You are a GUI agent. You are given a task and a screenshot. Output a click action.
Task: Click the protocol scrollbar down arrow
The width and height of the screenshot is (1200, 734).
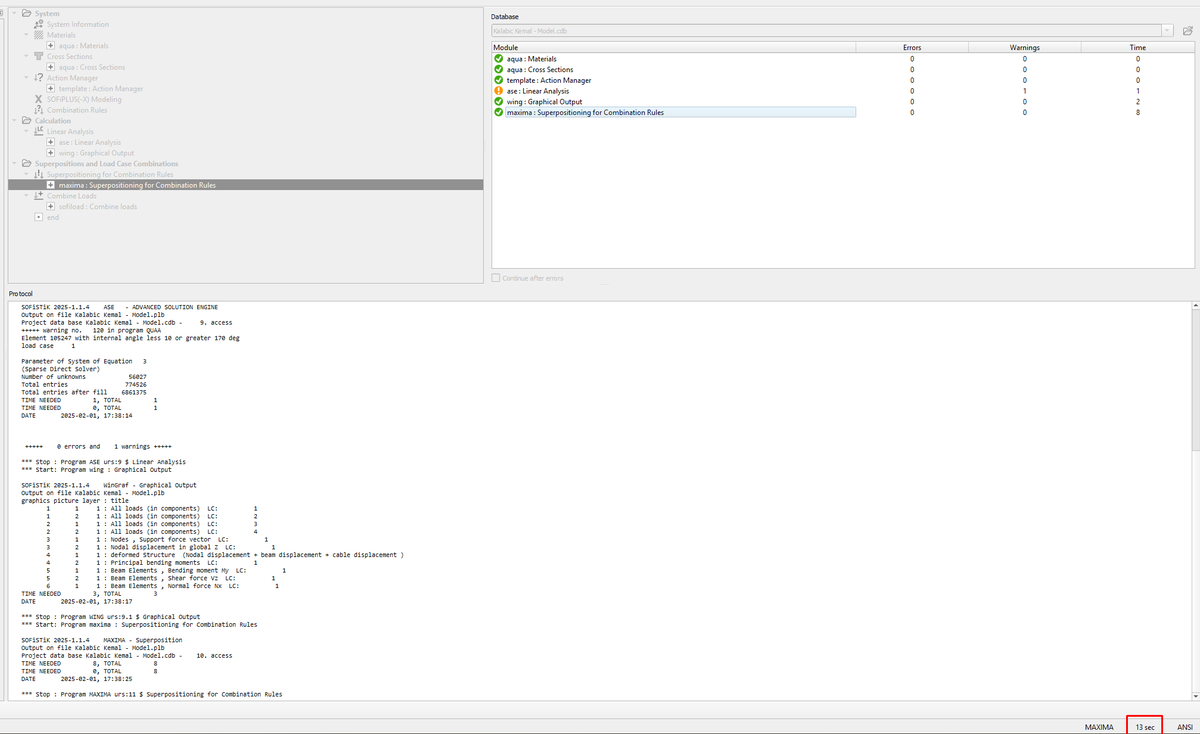pos(1194,696)
